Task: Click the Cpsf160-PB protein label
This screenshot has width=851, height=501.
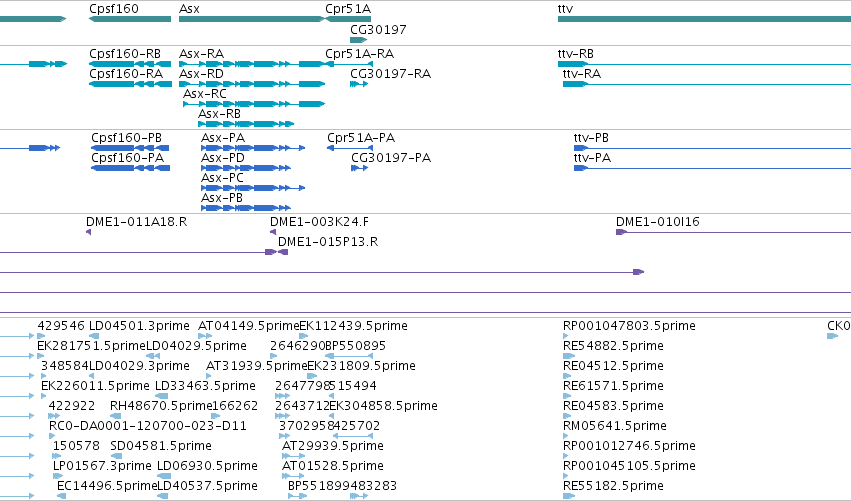Action: [x=126, y=138]
